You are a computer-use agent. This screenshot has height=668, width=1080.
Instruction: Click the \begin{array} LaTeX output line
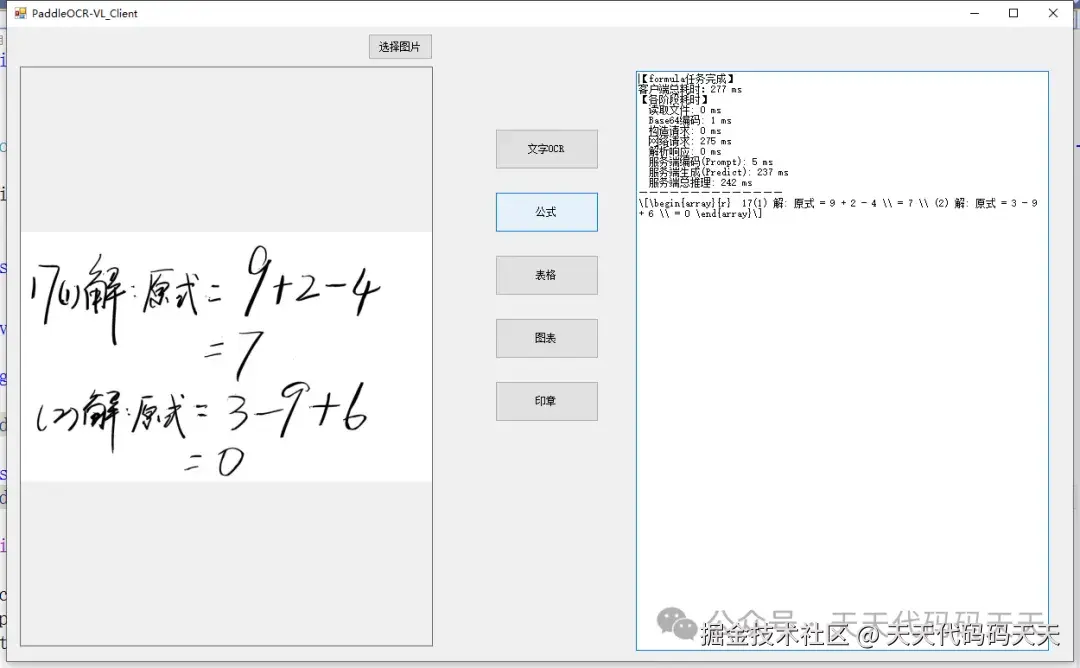[838, 203]
